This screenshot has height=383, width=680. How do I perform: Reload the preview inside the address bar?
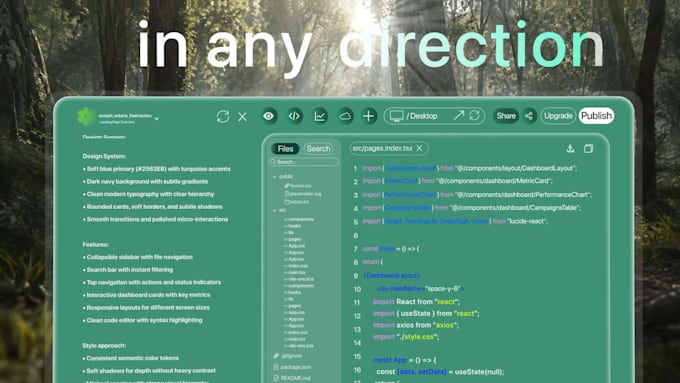tap(474, 115)
